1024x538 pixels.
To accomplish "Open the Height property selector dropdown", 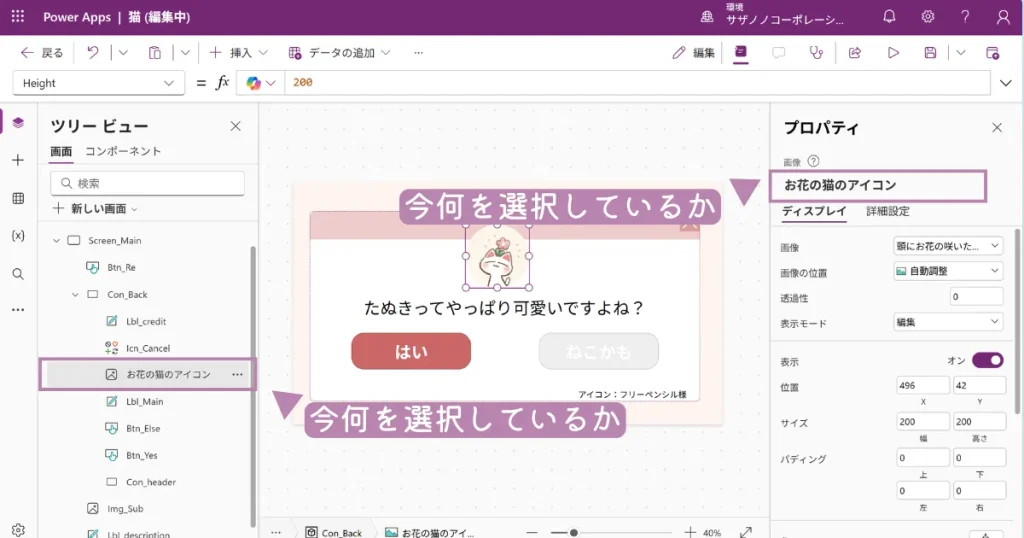I will (98, 83).
